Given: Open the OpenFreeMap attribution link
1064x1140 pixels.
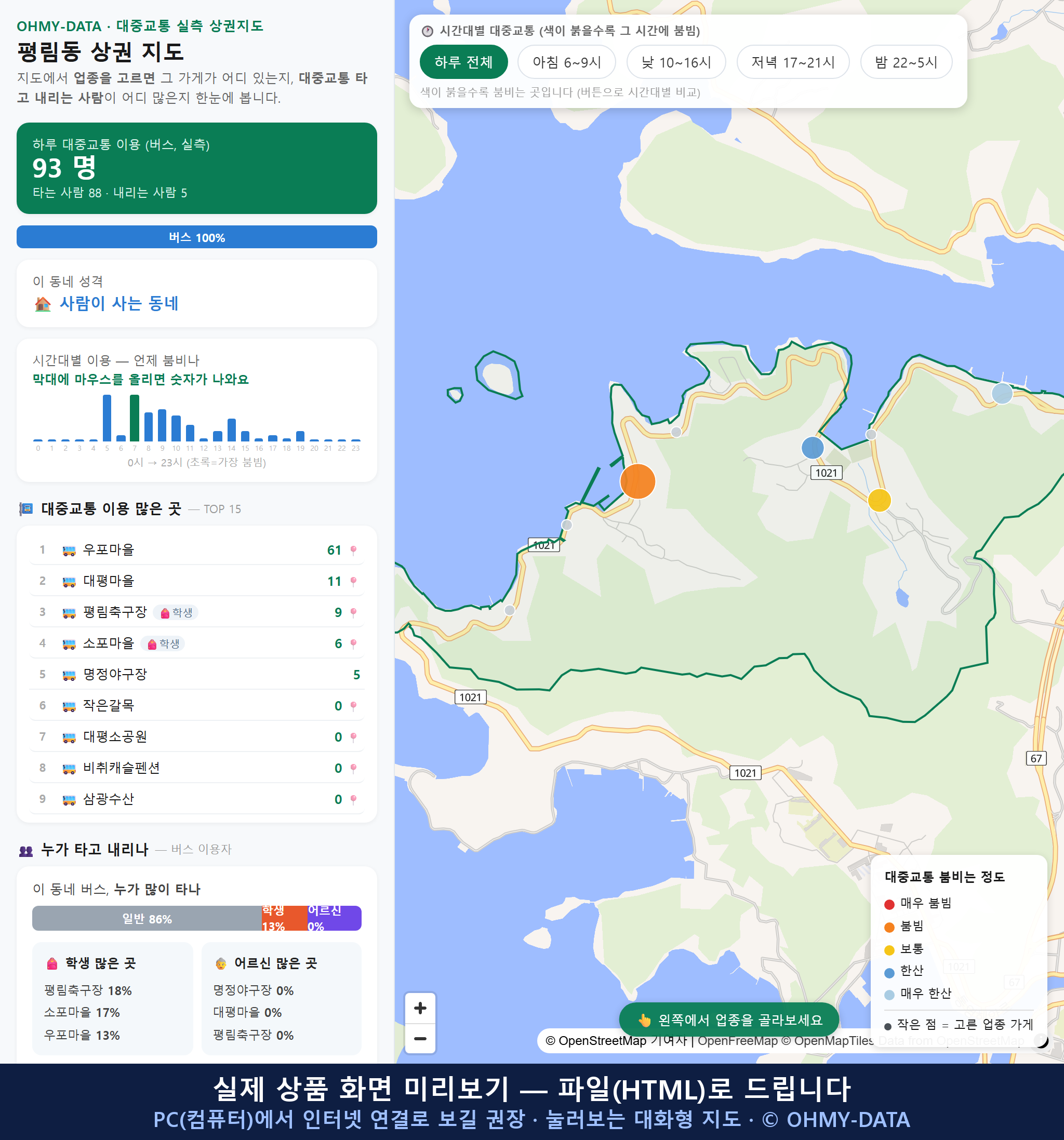Looking at the screenshot, I should [737, 1040].
